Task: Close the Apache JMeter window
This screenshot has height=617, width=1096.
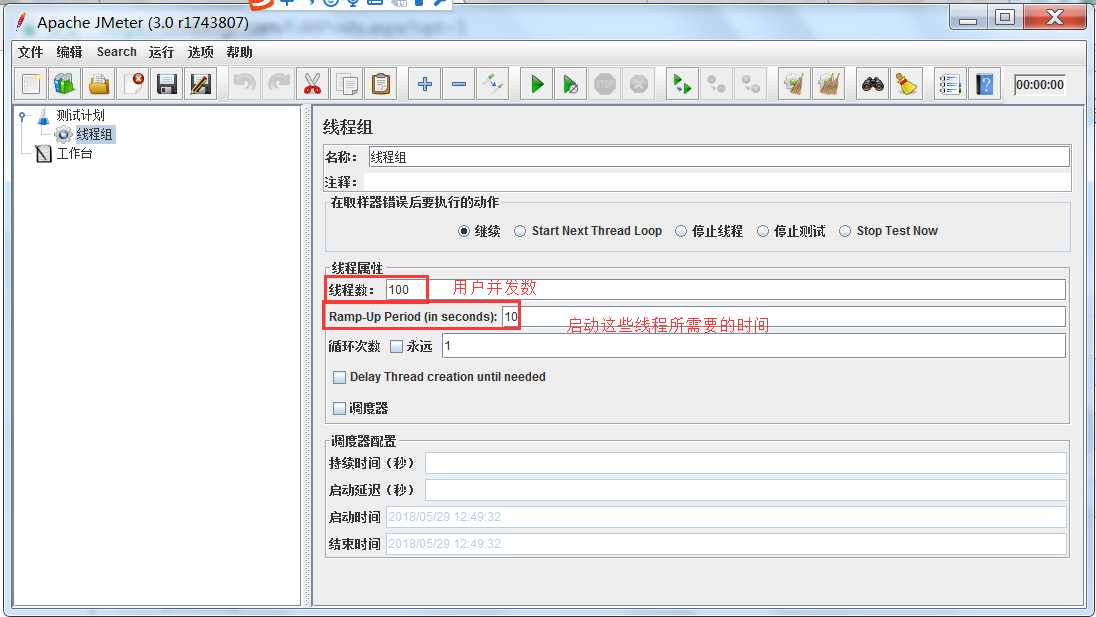Action: tap(1054, 17)
